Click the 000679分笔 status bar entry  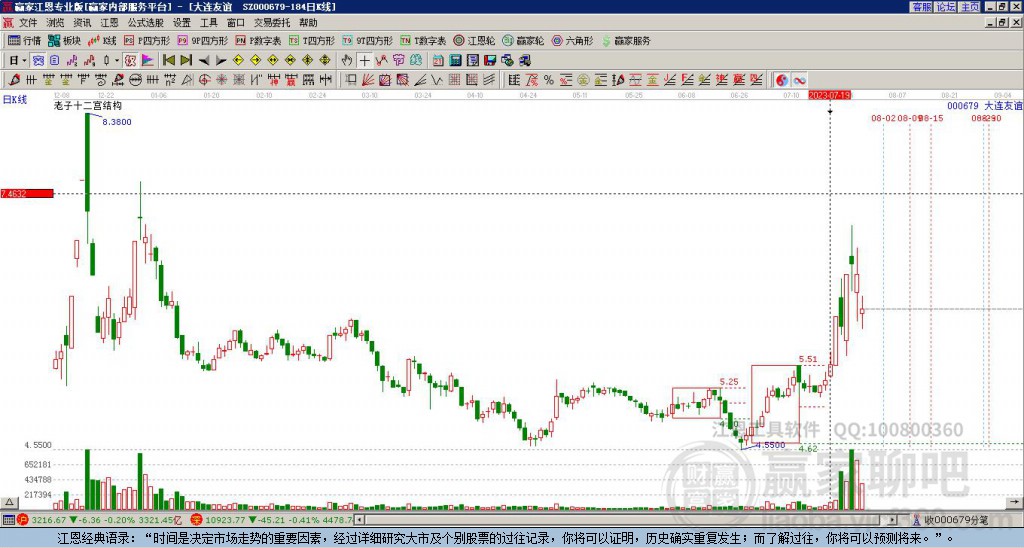pos(955,521)
